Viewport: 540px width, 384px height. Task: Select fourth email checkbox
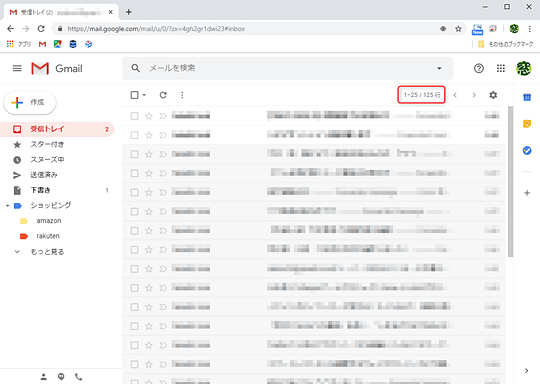tap(134, 173)
